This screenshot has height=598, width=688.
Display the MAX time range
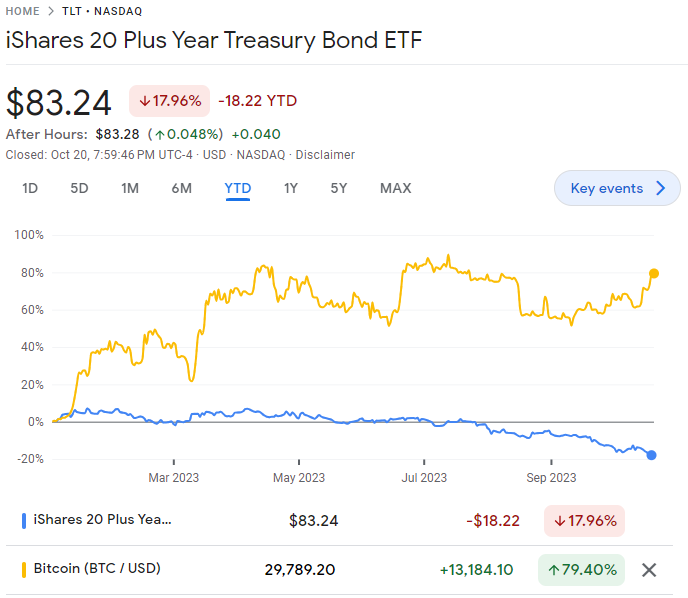click(x=395, y=188)
